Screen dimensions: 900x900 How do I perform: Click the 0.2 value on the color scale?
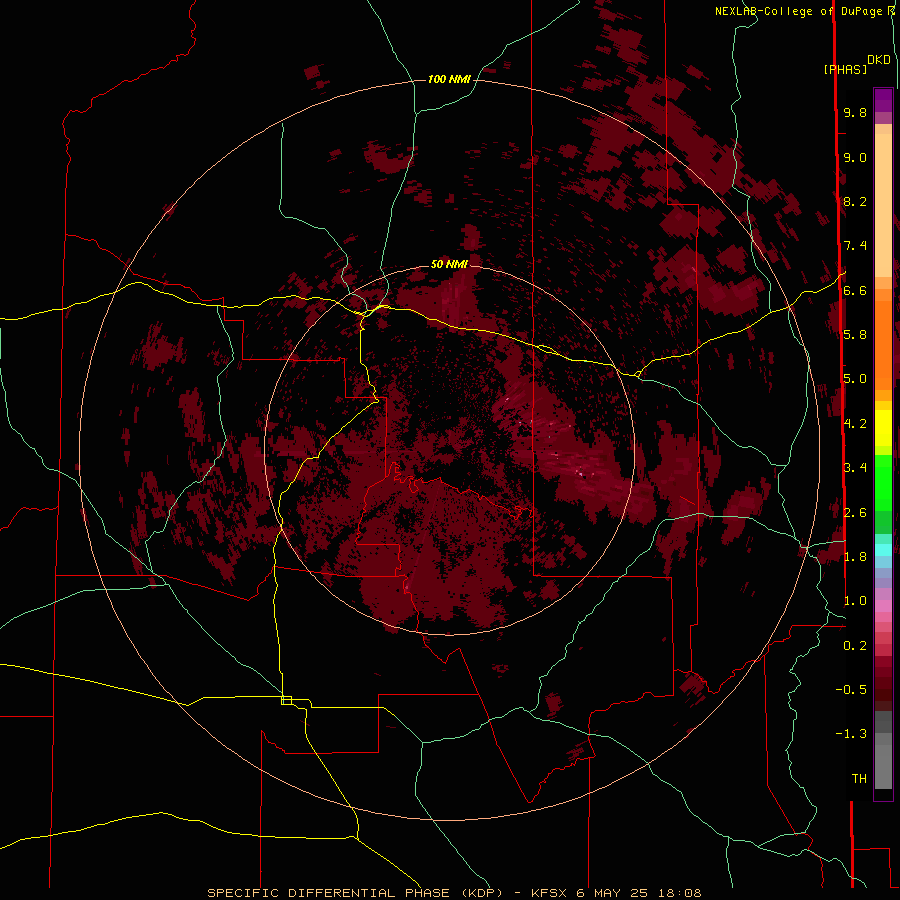[x=855, y=645]
